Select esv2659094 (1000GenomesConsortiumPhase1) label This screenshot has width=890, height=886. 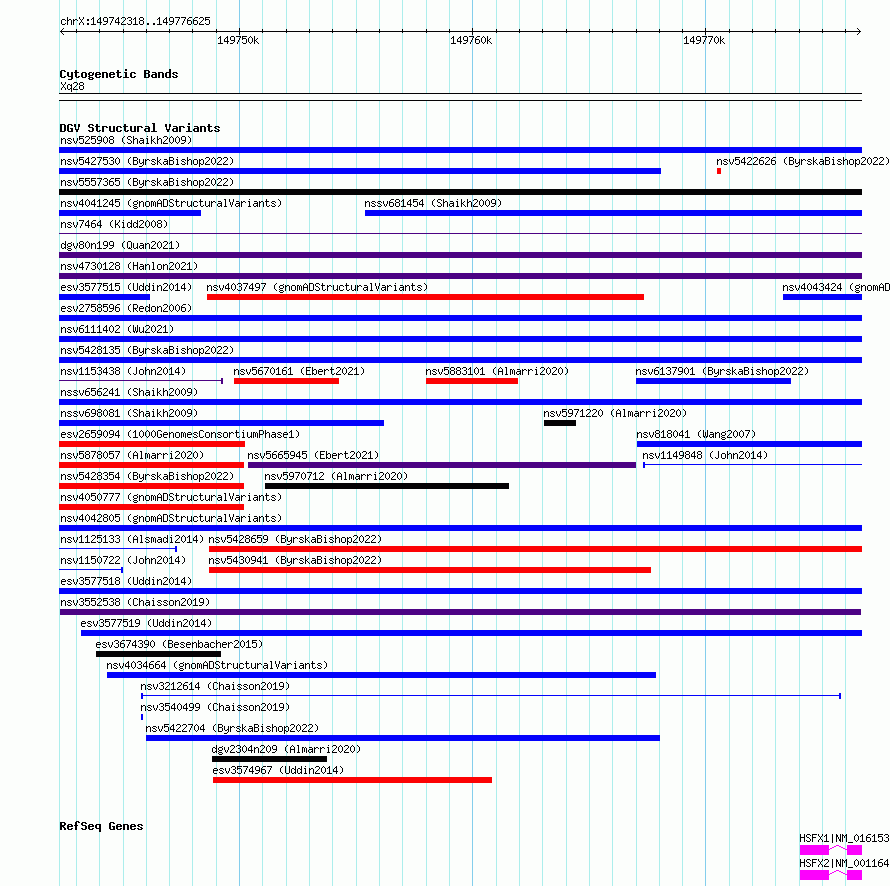(180, 434)
